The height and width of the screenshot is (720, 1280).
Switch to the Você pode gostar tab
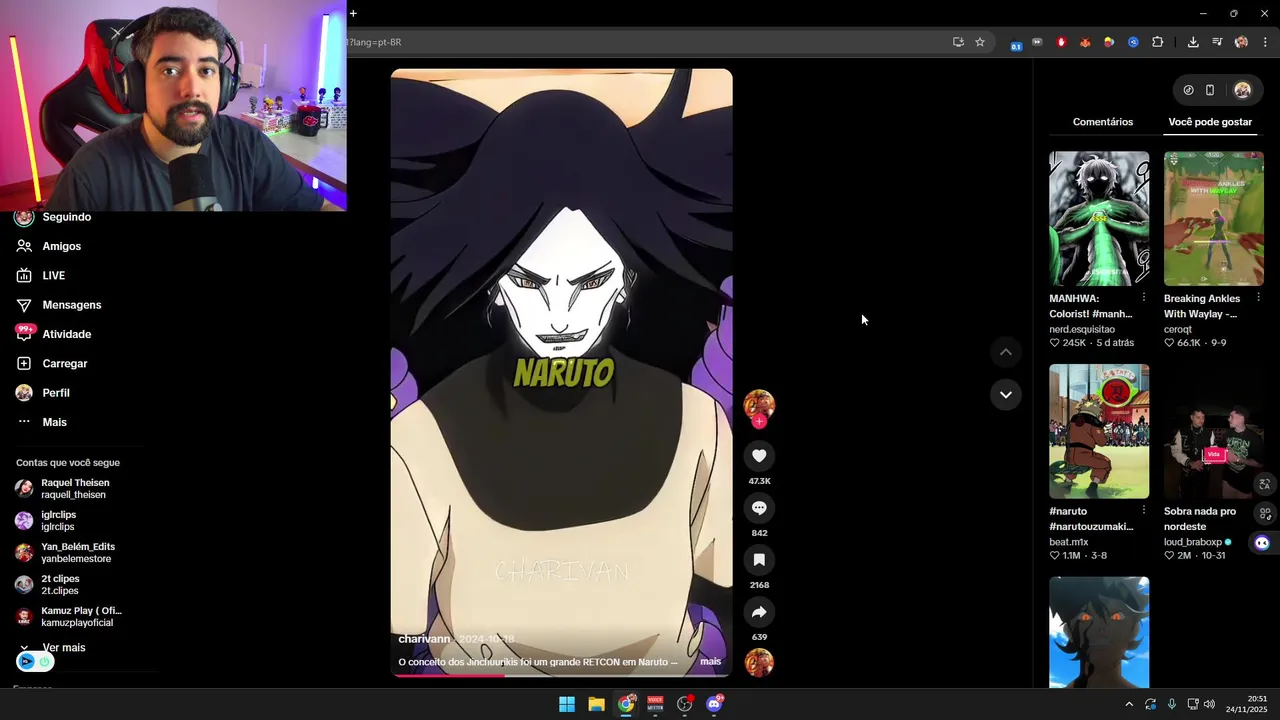[1210, 122]
